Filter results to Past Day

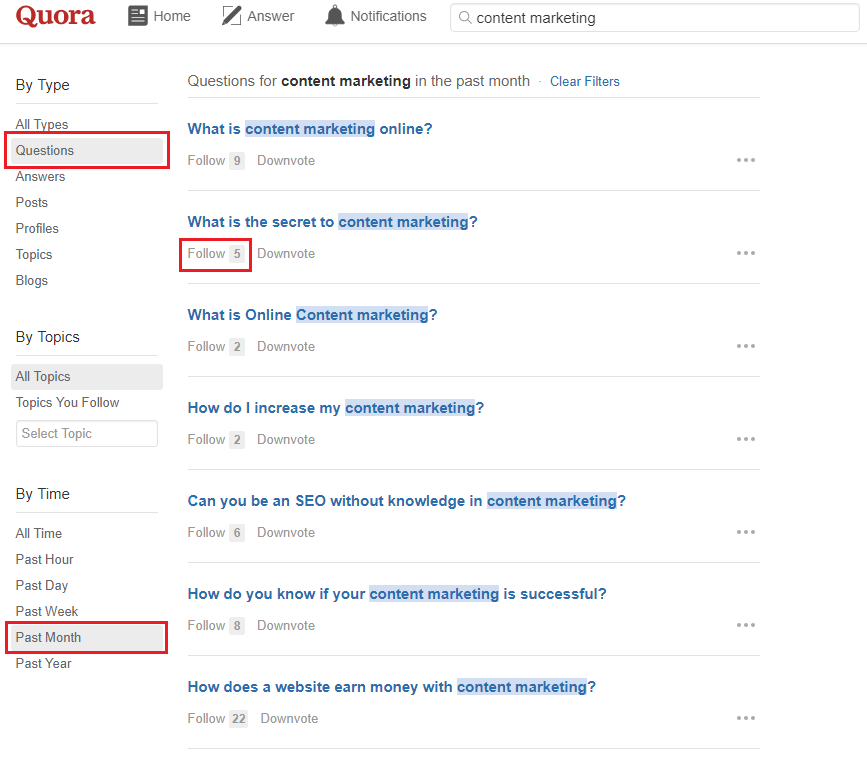42,586
